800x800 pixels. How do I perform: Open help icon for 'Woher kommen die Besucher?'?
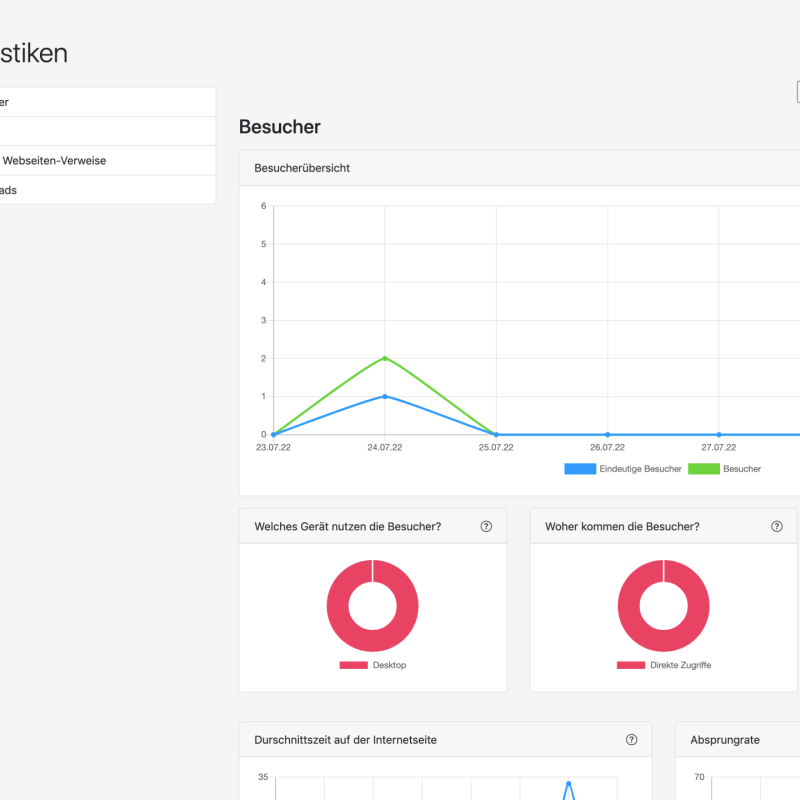coord(777,526)
